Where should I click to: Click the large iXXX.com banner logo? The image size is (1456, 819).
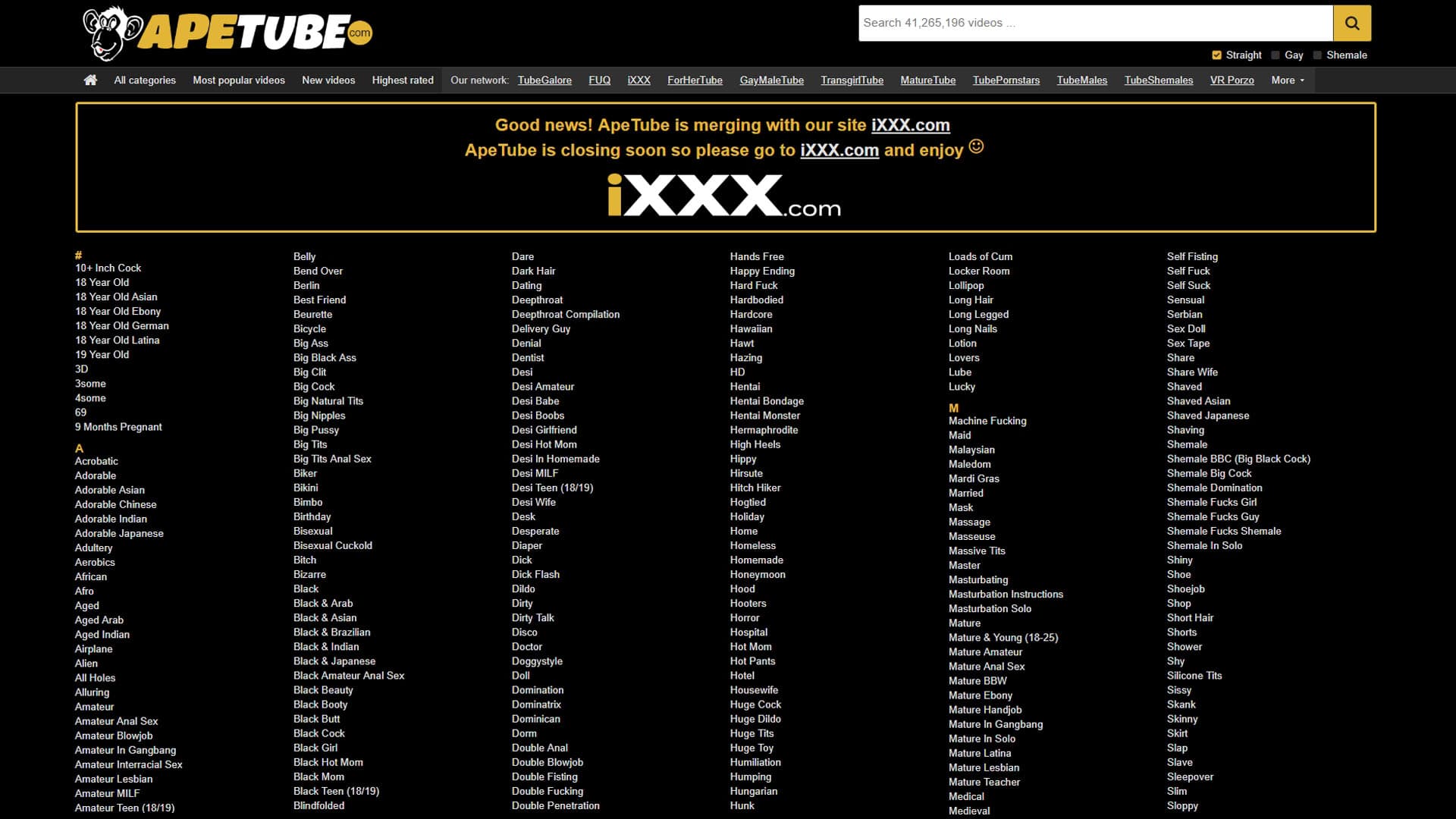(x=724, y=196)
